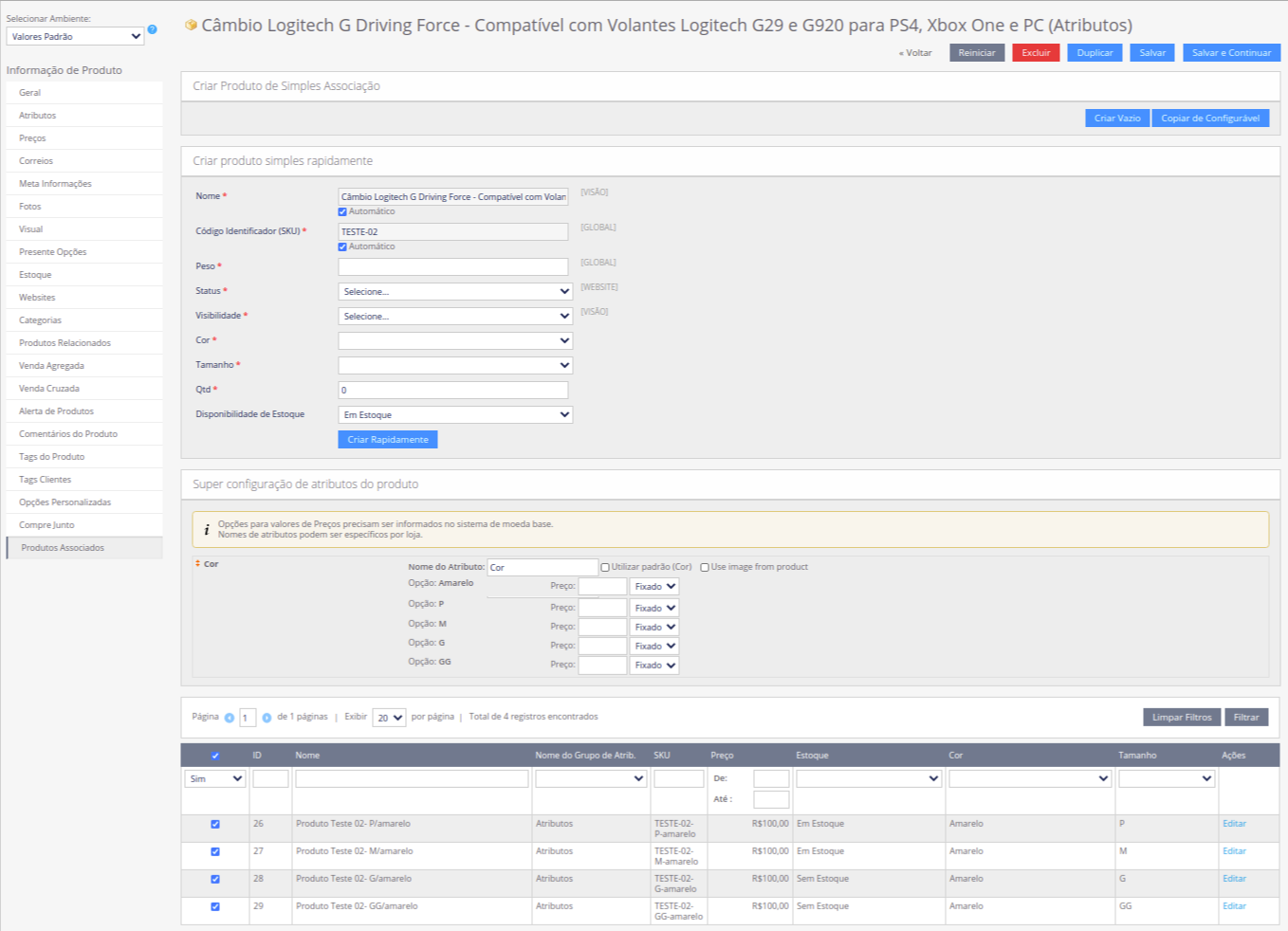Click the red Excluir button
This screenshot has width=1288, height=931.
pyautogui.click(x=1036, y=53)
